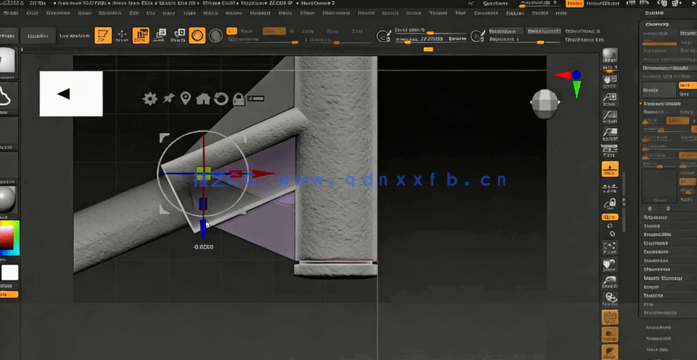Toggle the orange Gizmo 3D button

[197, 35]
